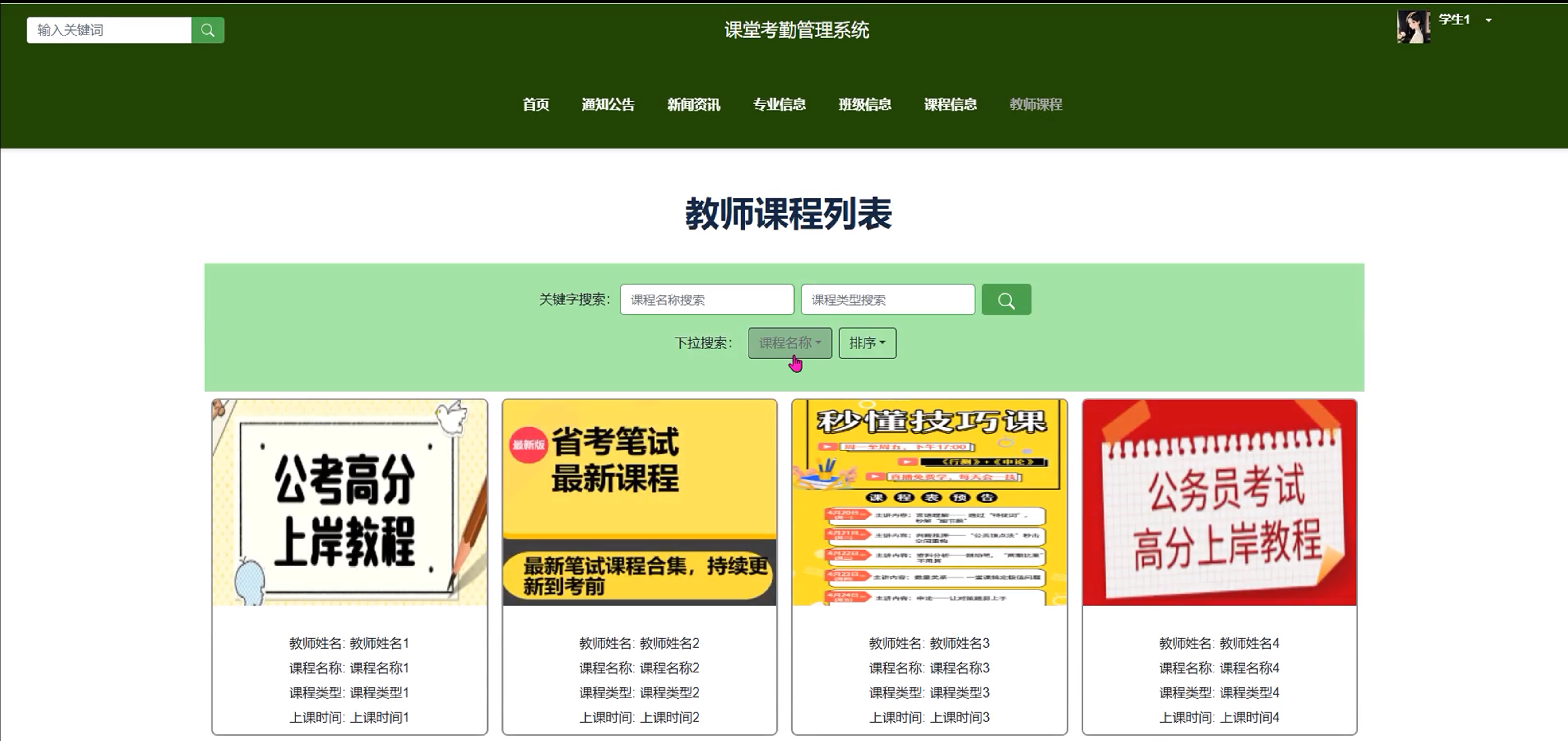The width and height of the screenshot is (1568, 741).
Task: Open the 班级信息 navigation item
Action: (x=864, y=105)
